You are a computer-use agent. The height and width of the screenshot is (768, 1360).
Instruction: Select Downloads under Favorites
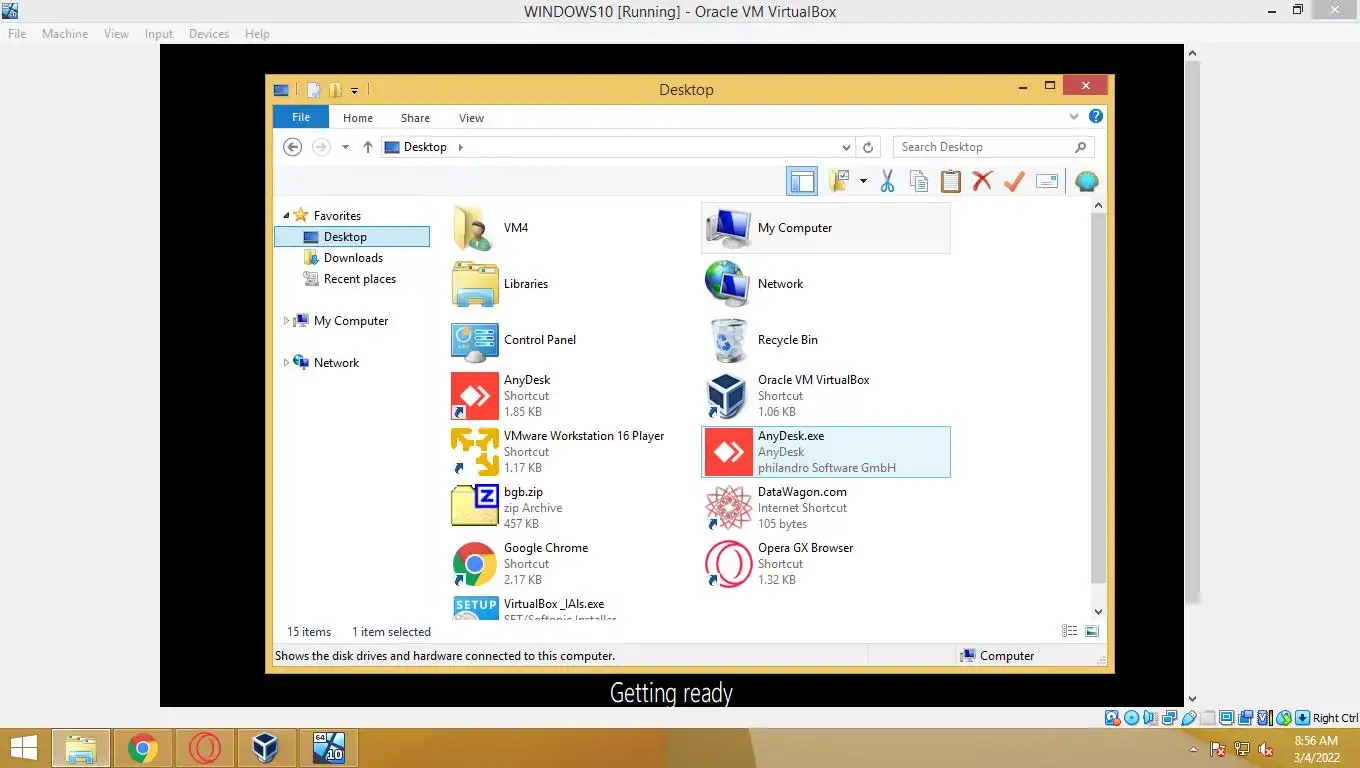353,258
